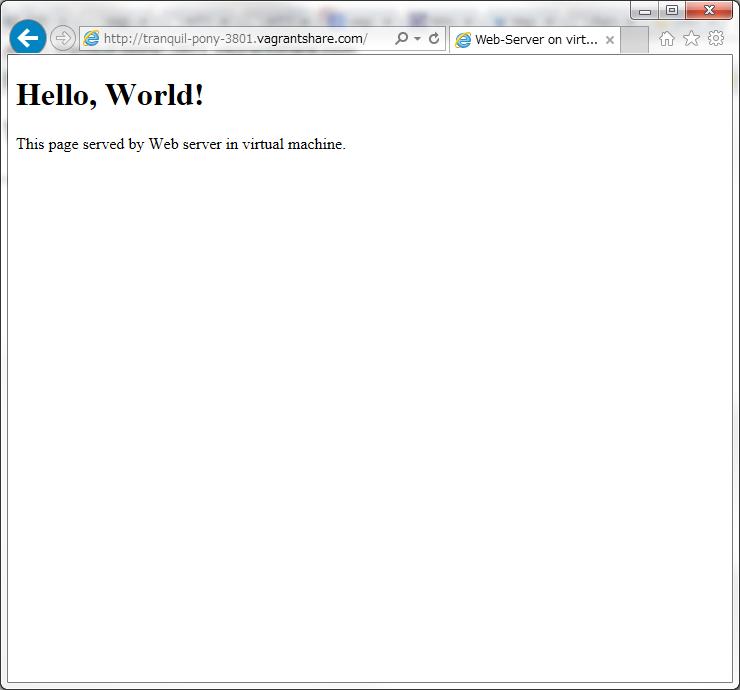Minimize the browser window
Image resolution: width=740 pixels, height=690 pixels.
point(645,11)
